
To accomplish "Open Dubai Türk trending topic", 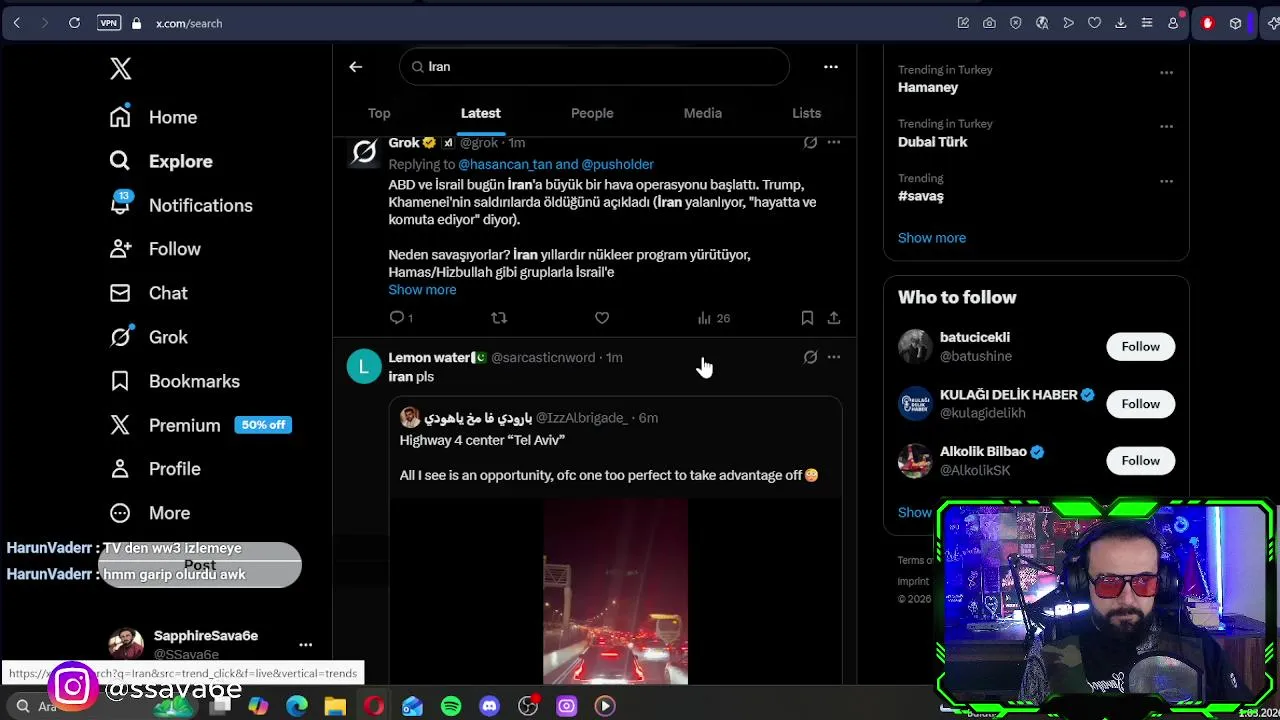I will [x=932, y=142].
